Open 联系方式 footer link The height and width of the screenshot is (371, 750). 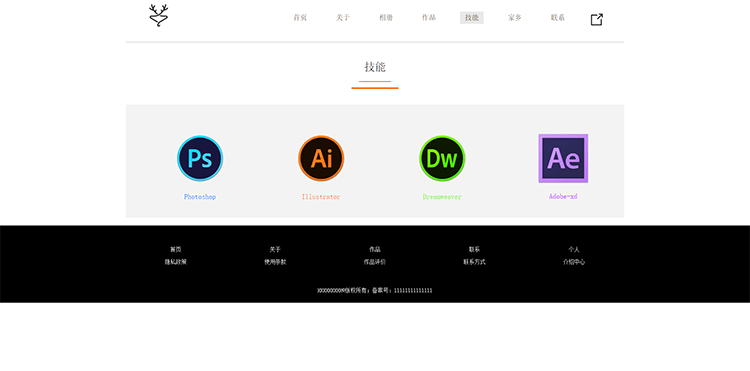tap(474, 262)
